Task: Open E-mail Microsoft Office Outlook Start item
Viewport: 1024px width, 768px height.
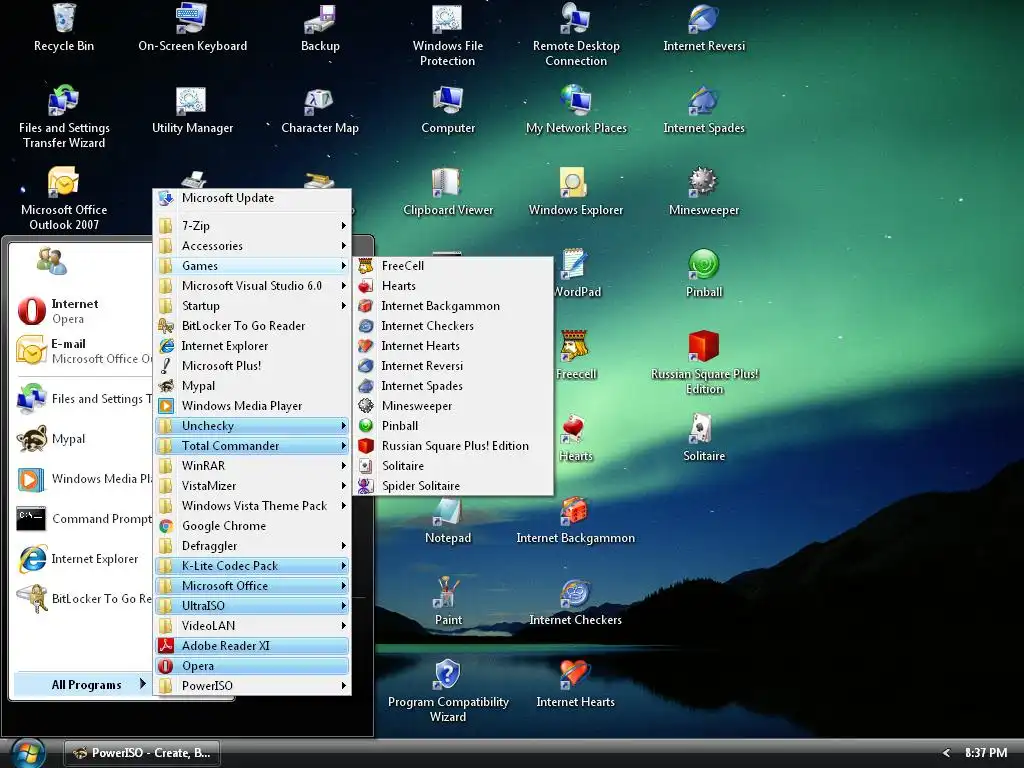Action: (x=83, y=351)
